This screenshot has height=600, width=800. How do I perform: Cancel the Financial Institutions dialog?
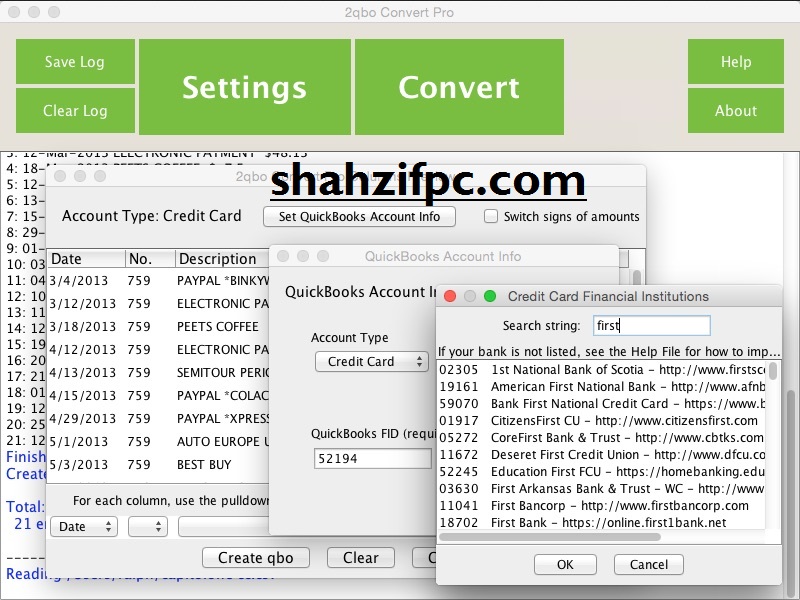click(648, 564)
